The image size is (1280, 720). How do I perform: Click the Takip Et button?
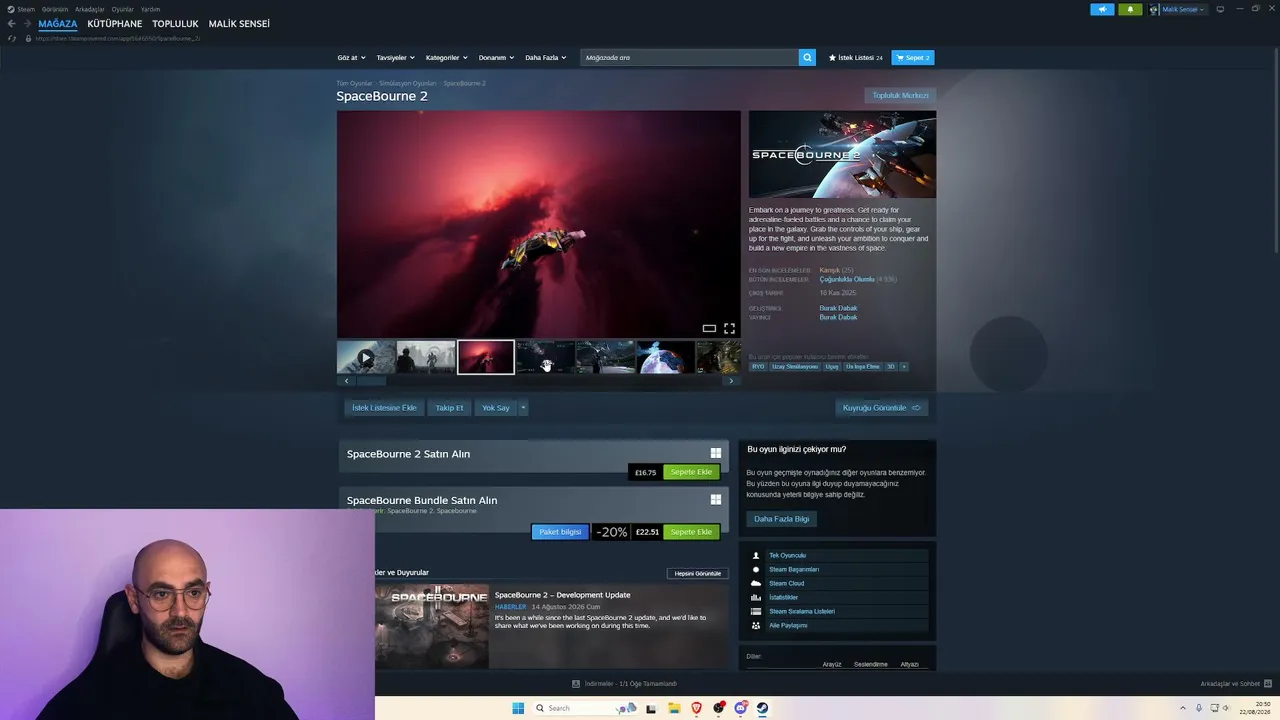coord(449,408)
